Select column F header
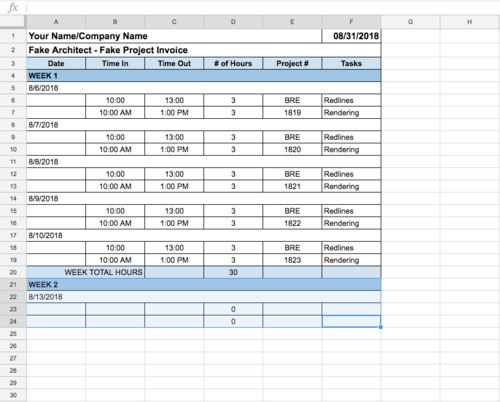The image size is (500, 402). point(351,22)
